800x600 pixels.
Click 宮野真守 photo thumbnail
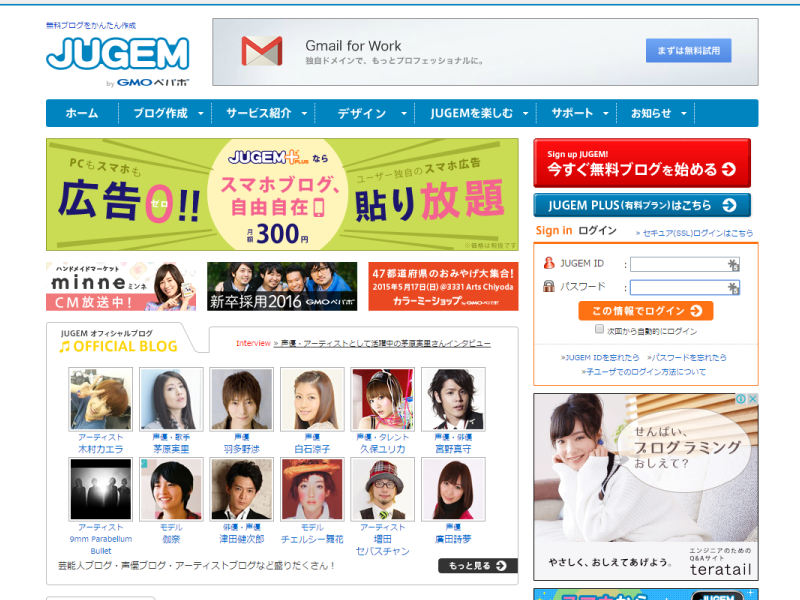[x=453, y=399]
